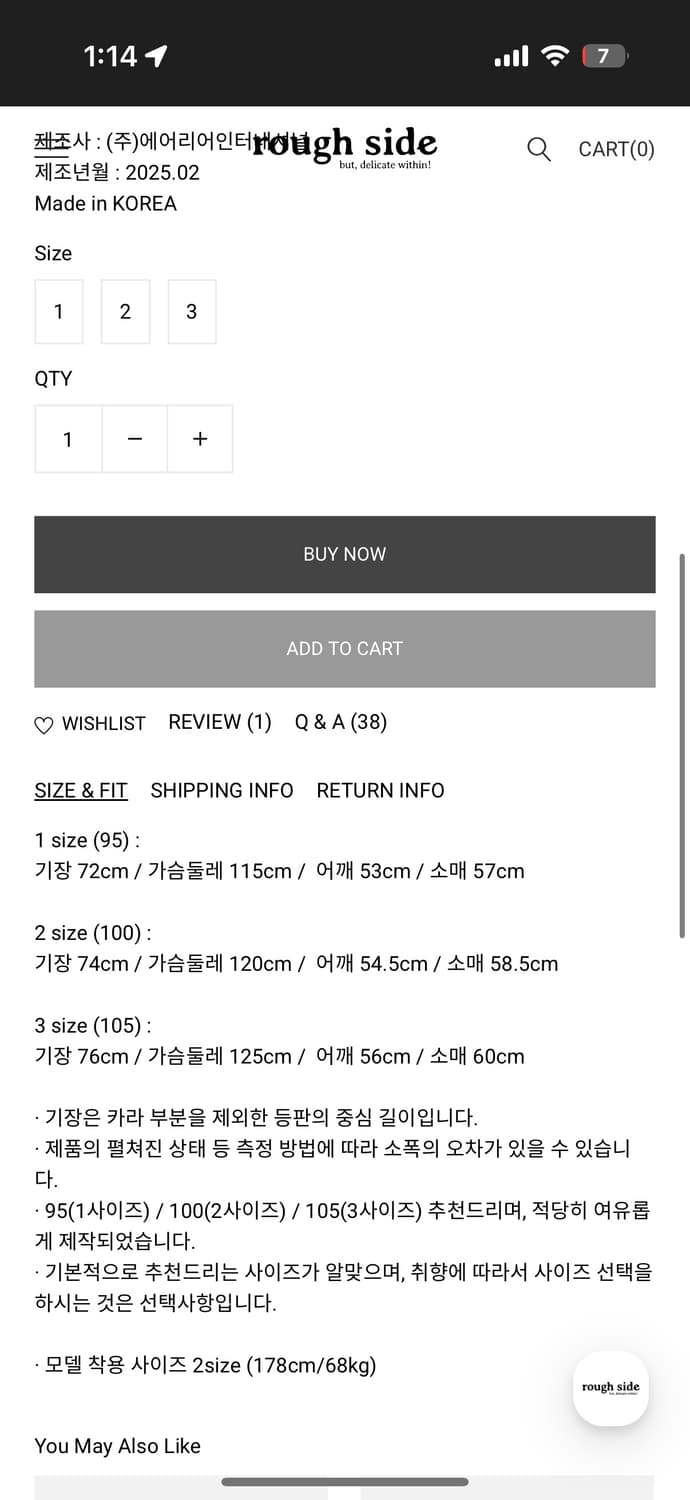Select size 3
The height and width of the screenshot is (1500, 690).
click(191, 311)
